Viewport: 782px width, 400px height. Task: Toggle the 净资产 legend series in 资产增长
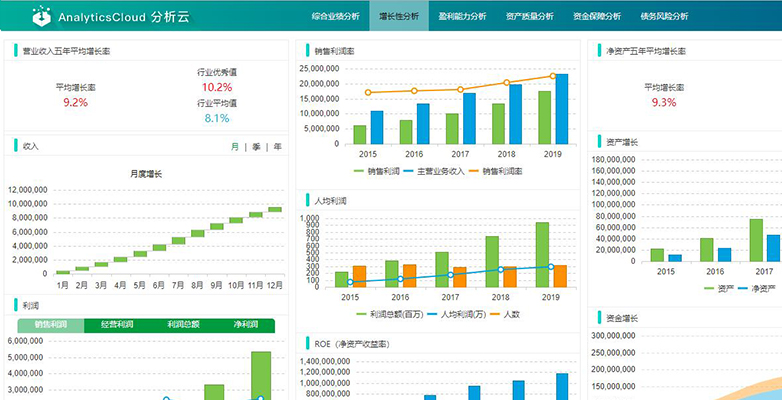click(755, 288)
